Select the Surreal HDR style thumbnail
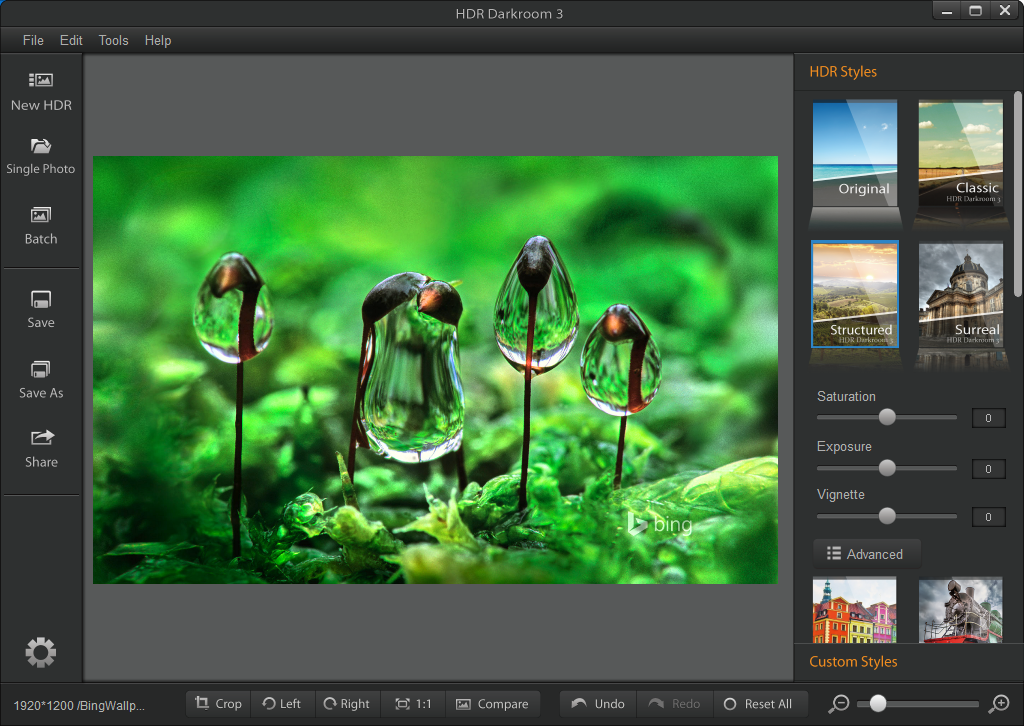The height and width of the screenshot is (726, 1024). point(960,294)
